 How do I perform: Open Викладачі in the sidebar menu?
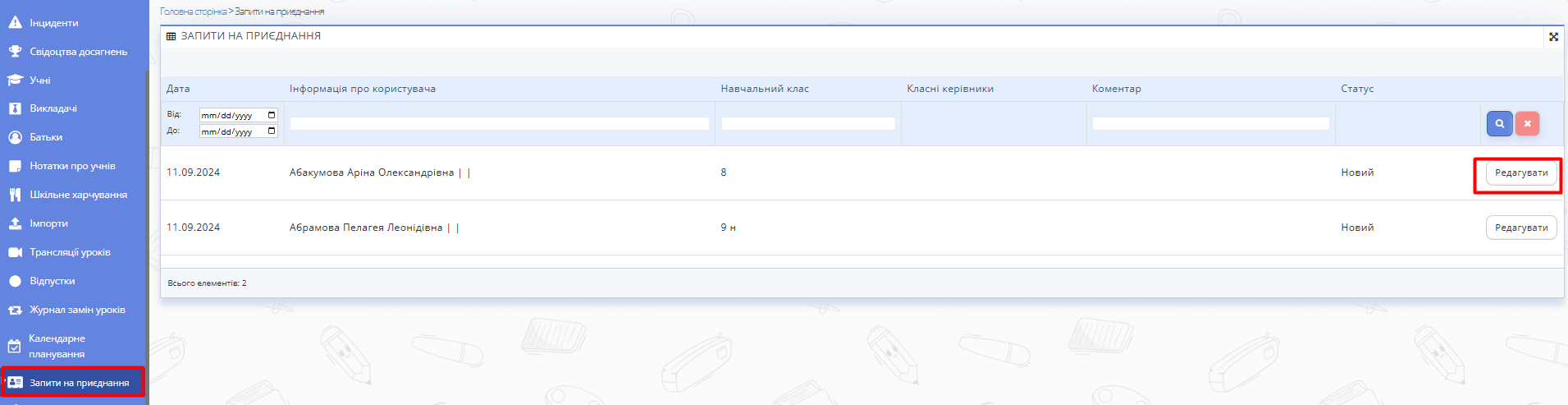point(53,108)
